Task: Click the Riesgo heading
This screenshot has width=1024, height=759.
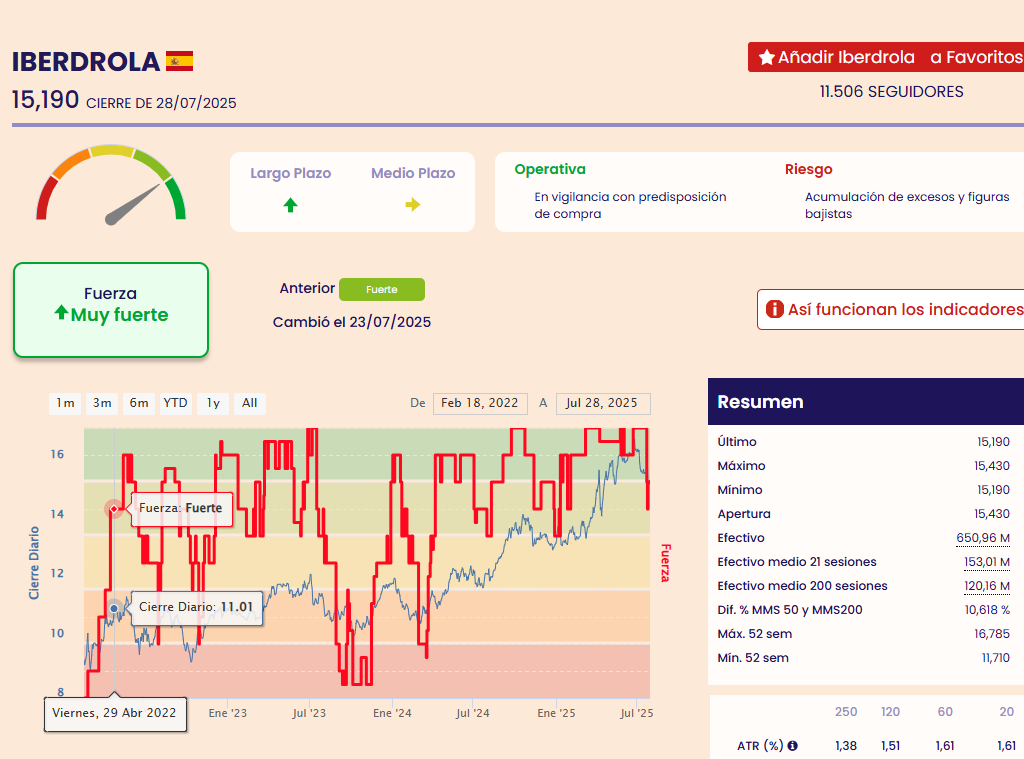Action: point(808,169)
